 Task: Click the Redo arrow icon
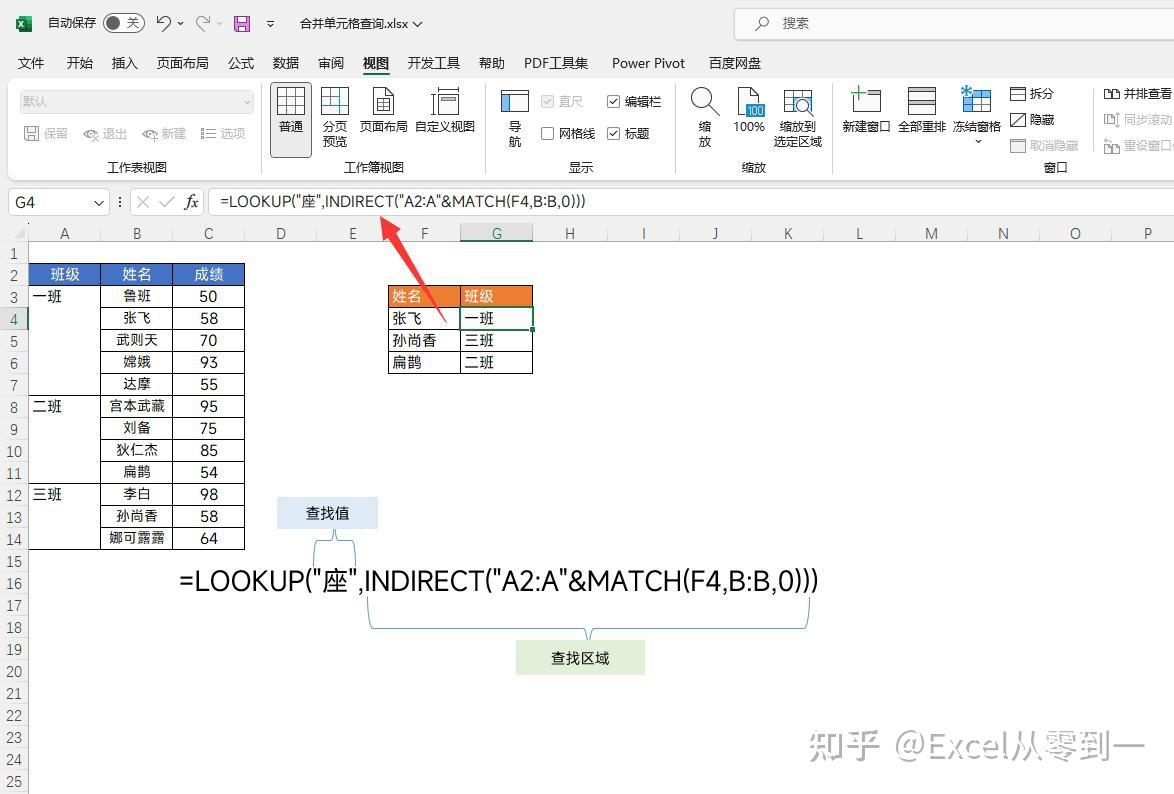click(x=203, y=23)
